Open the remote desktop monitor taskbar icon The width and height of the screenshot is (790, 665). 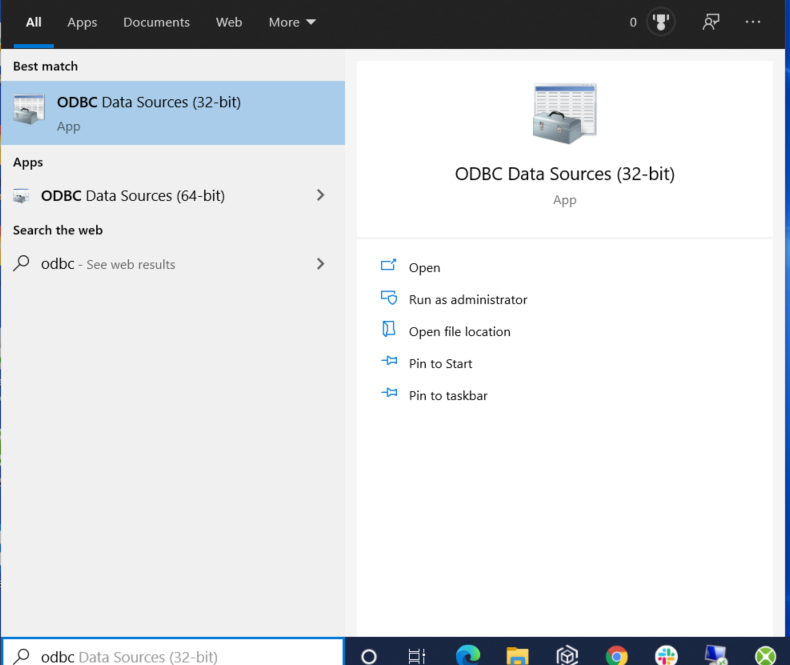click(x=716, y=656)
